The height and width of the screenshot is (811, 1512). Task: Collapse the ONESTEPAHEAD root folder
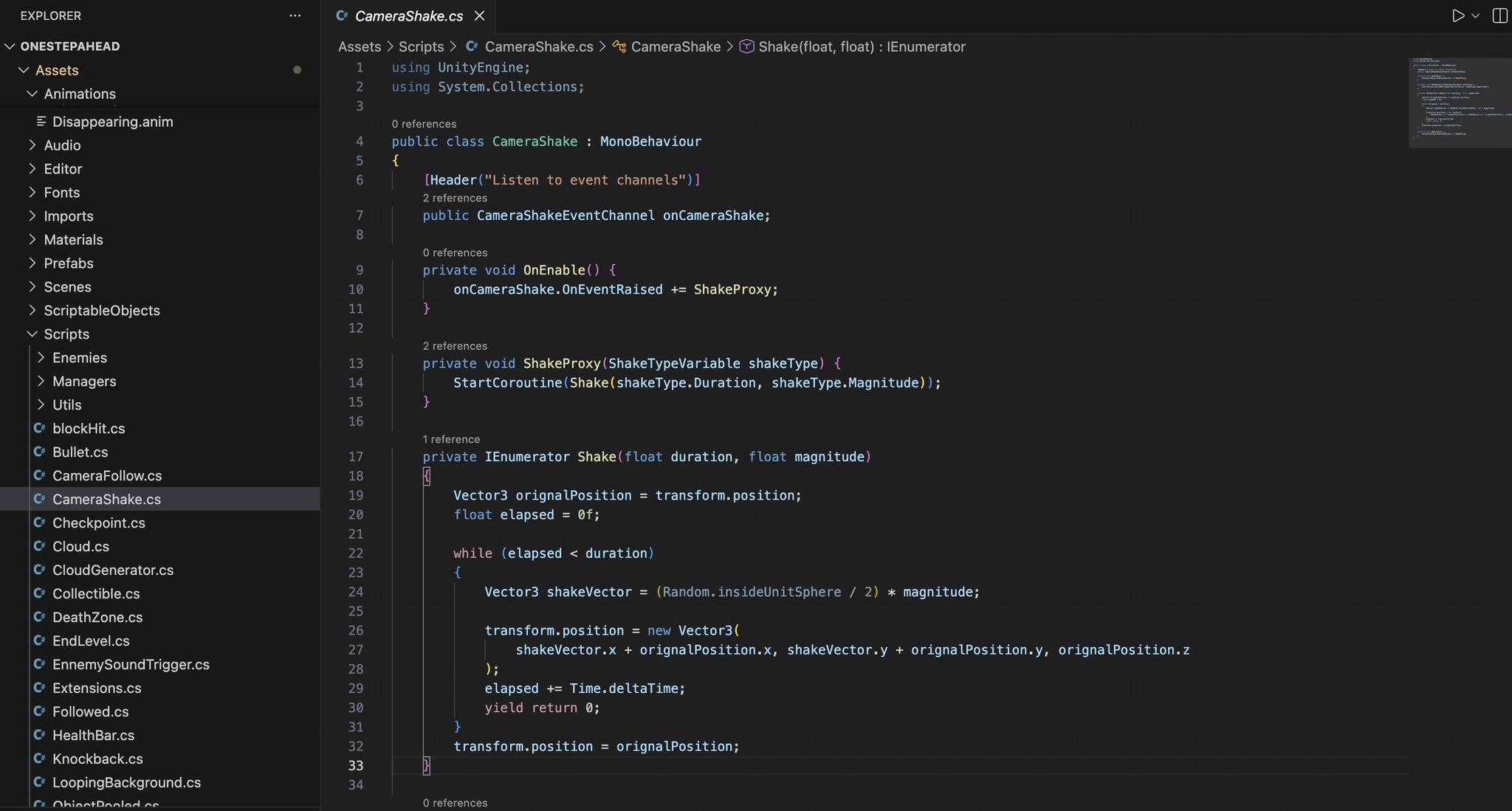[x=10, y=46]
